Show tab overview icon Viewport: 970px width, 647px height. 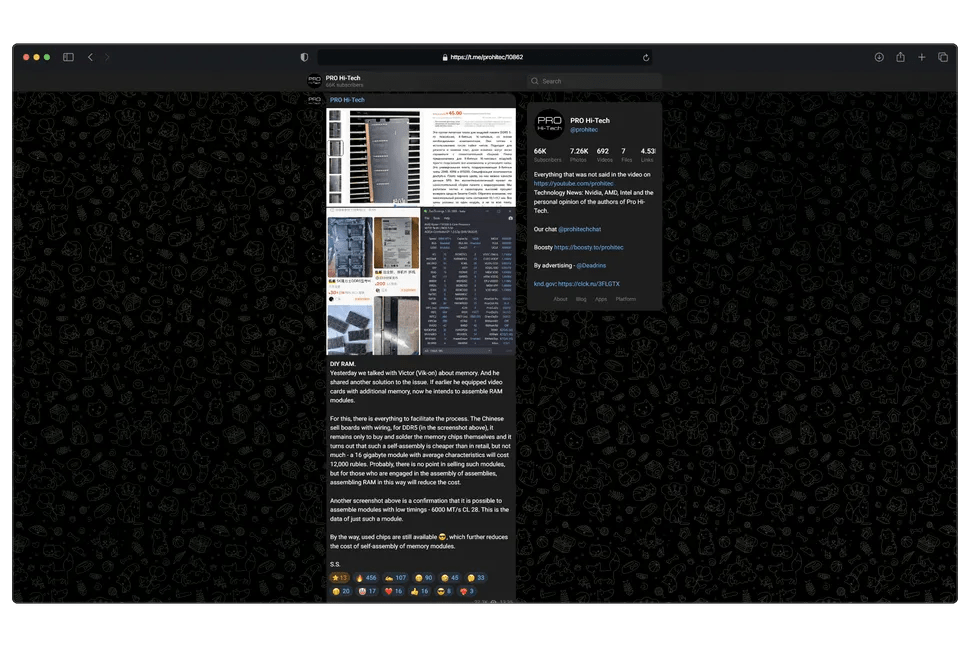[x=943, y=57]
